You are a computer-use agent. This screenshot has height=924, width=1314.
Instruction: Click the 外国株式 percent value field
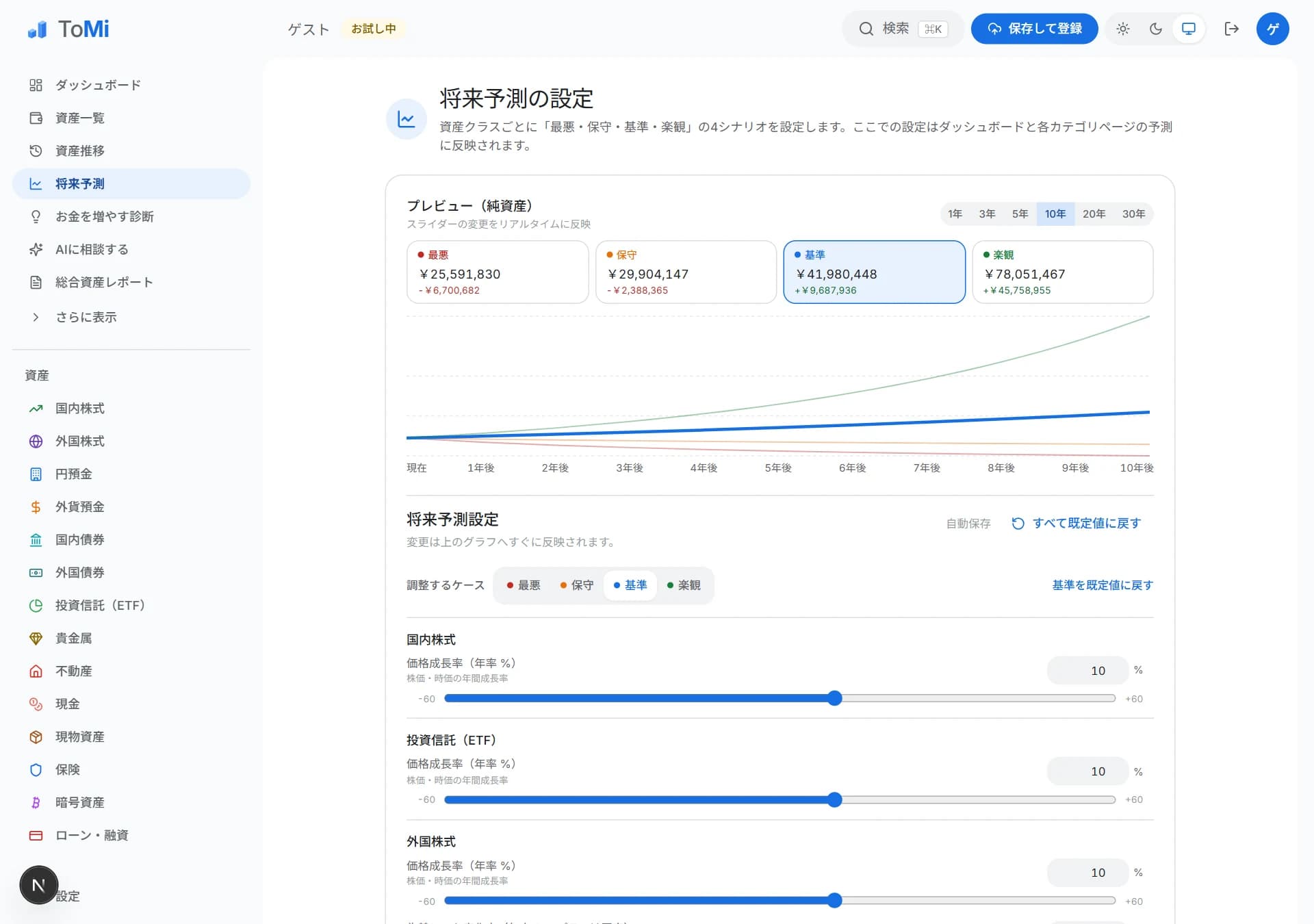(1087, 873)
